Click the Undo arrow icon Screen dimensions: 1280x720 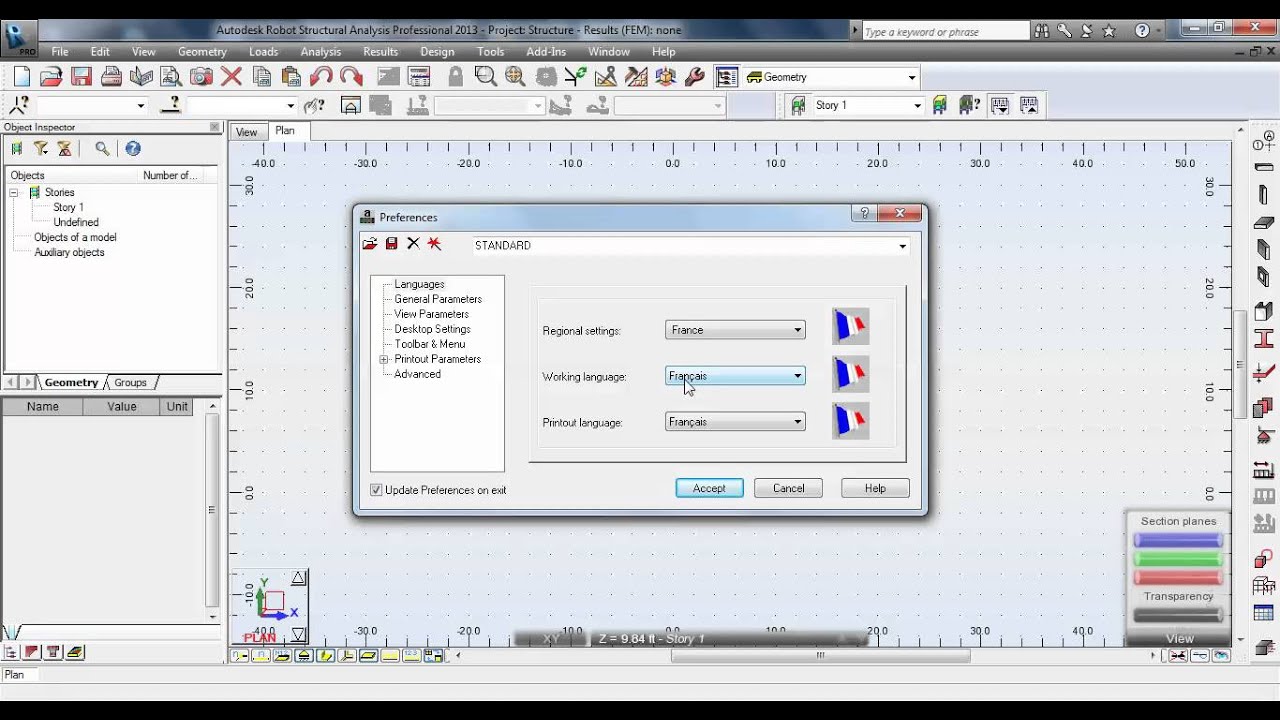coord(321,77)
